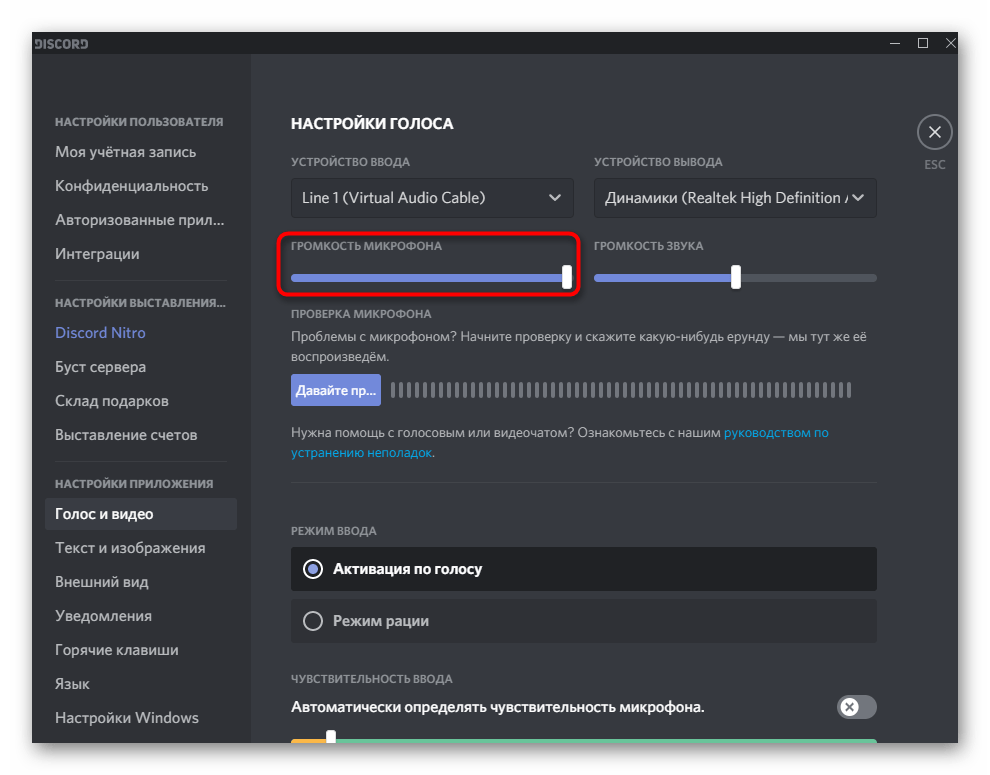Select the 'Активация по голосу' radio option
This screenshot has width=990, height=775.
point(313,569)
